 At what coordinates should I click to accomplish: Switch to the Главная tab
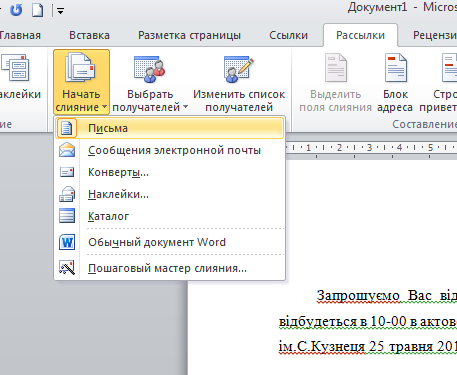[19, 35]
